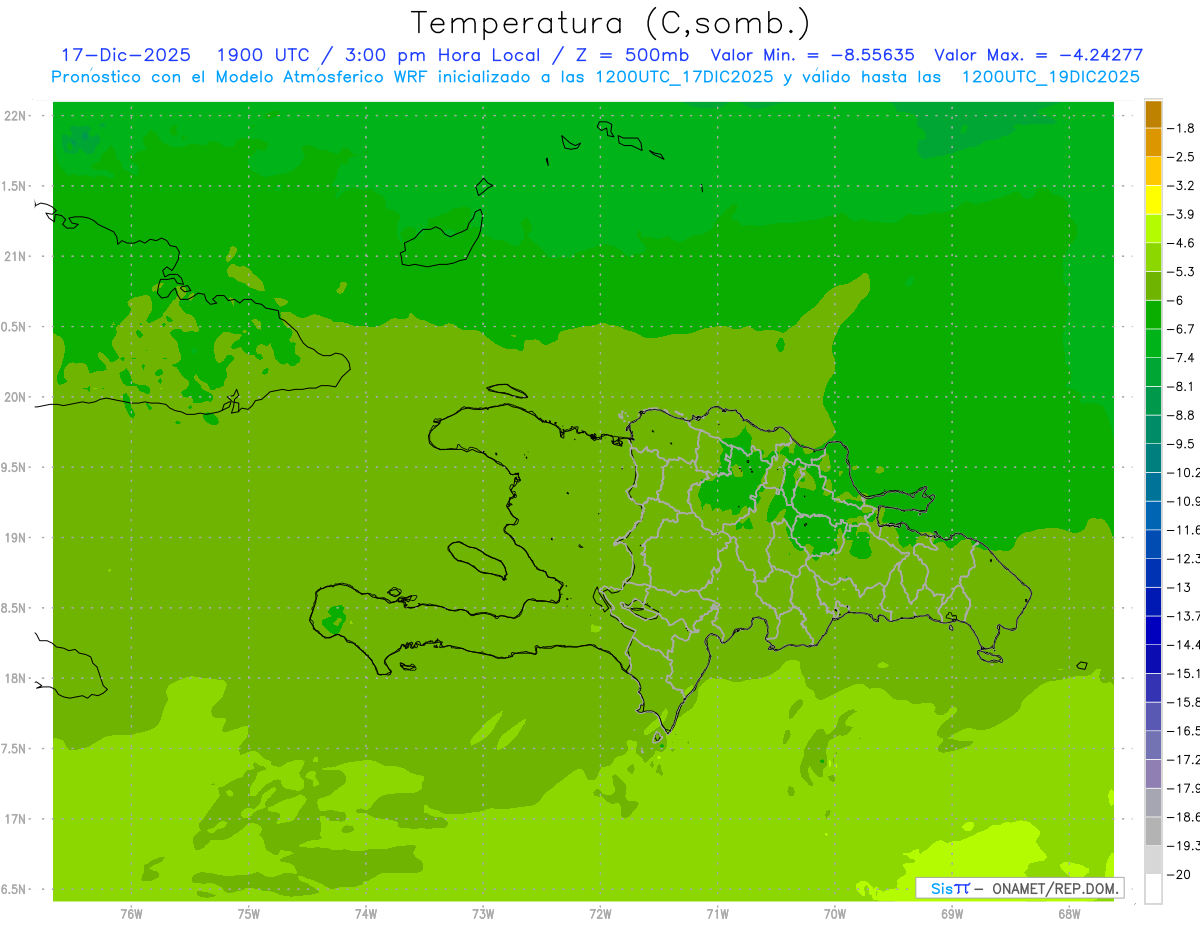The width and height of the screenshot is (1200, 927).
Task: Click the "1200UTC_17DIC2025" initialization time text
Action: click(x=684, y=77)
